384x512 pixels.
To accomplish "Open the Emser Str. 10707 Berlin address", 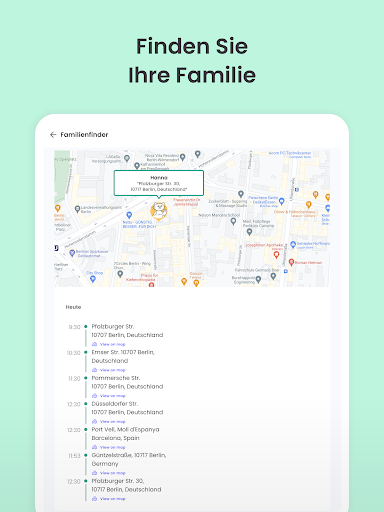I will coord(123,356).
